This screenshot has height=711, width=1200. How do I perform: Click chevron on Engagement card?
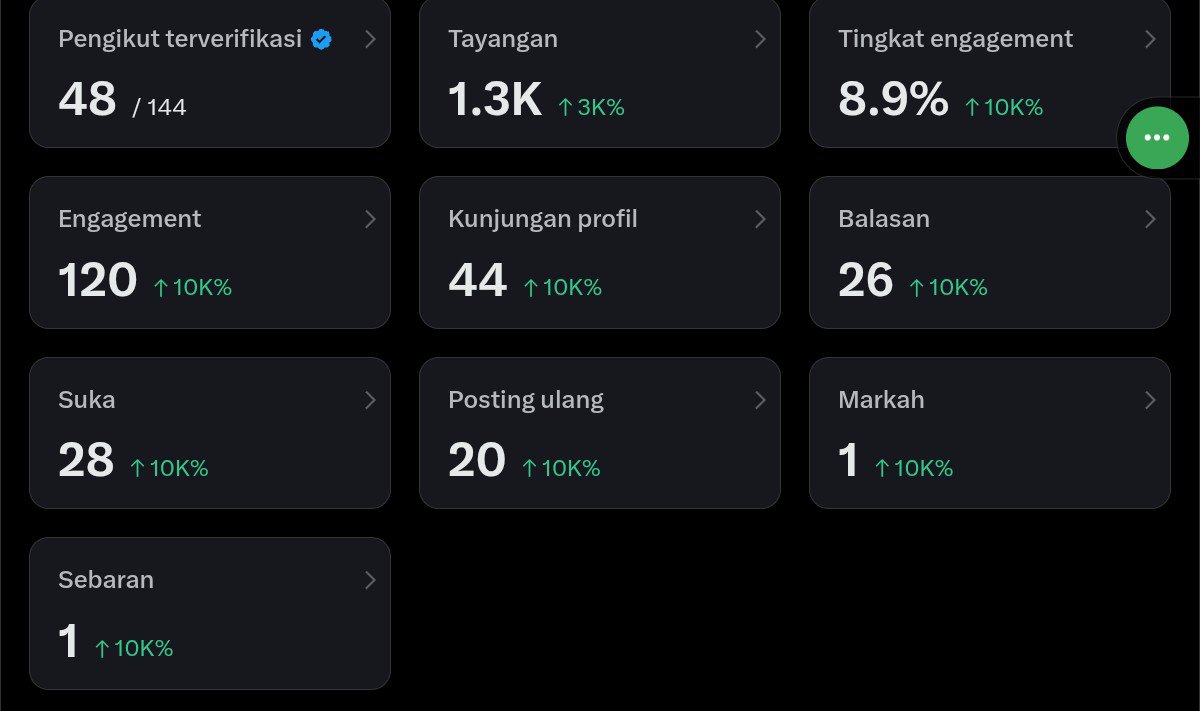pyautogui.click(x=370, y=219)
